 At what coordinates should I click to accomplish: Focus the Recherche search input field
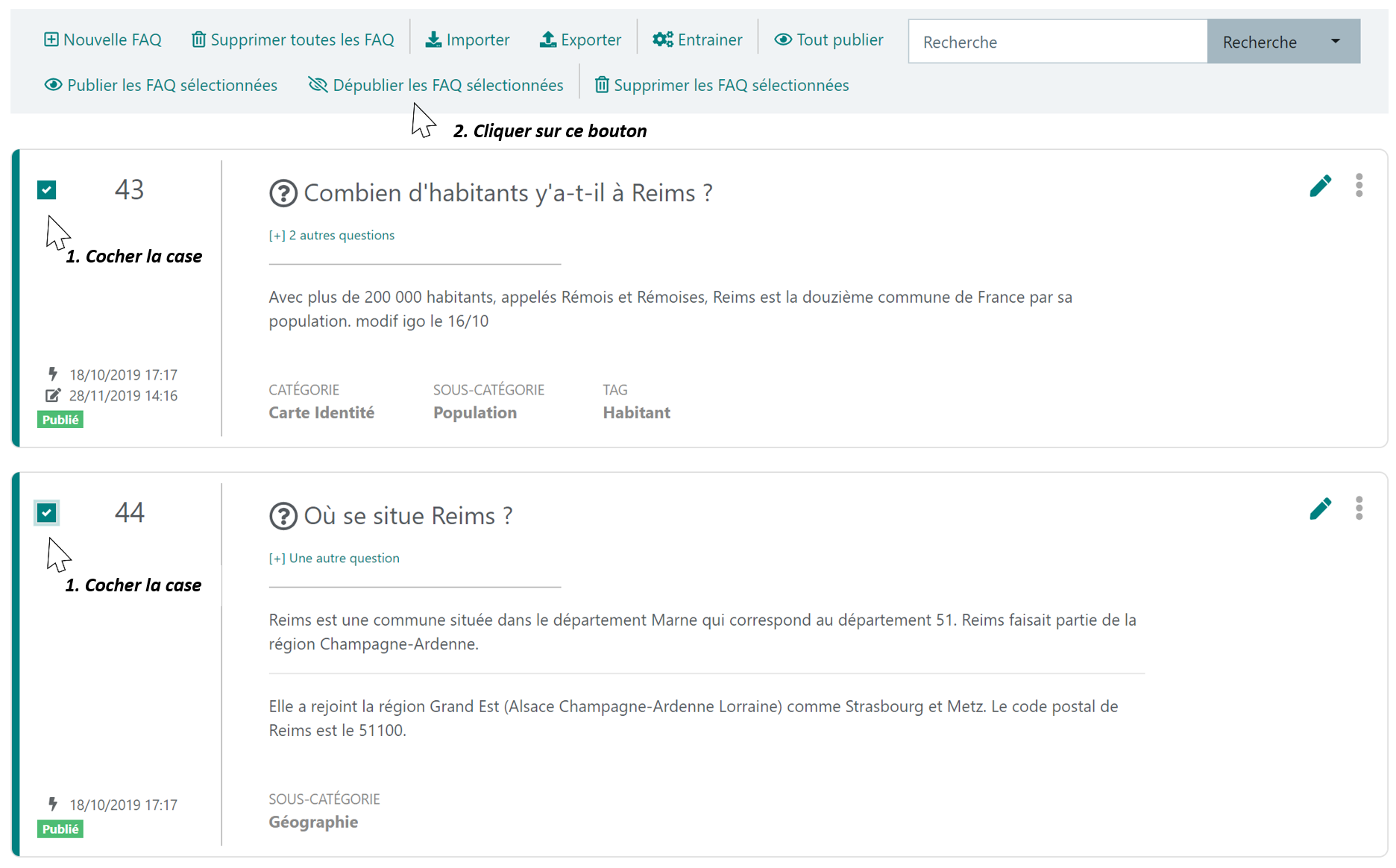[x=1057, y=42]
